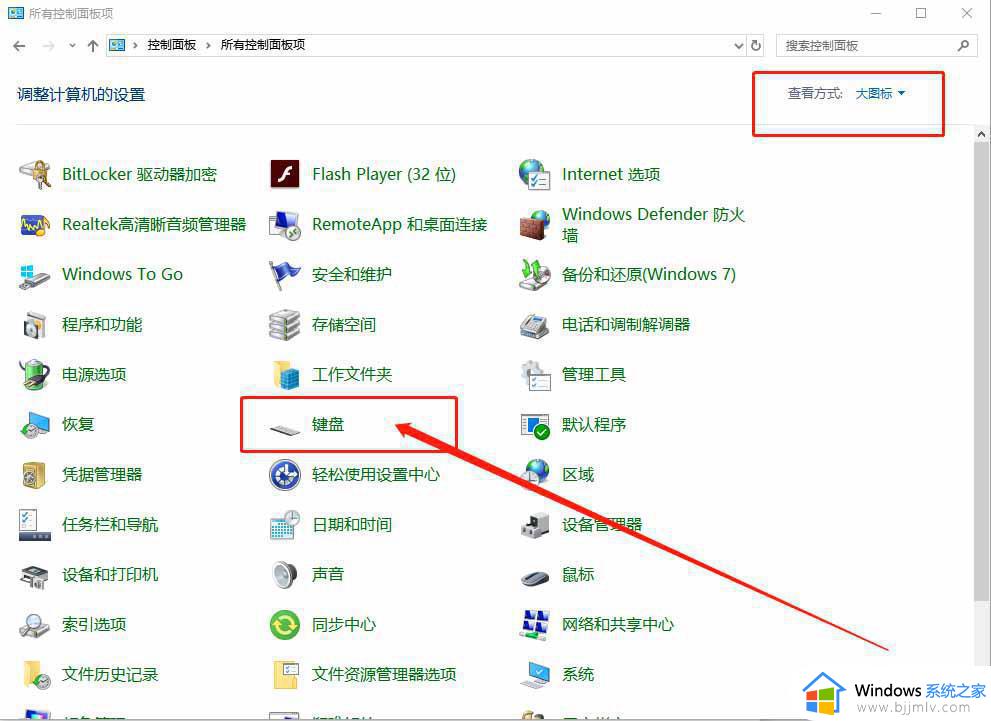Image resolution: width=991 pixels, height=721 pixels.
Task: Click the 程序和功能 icon
Action: 35,325
